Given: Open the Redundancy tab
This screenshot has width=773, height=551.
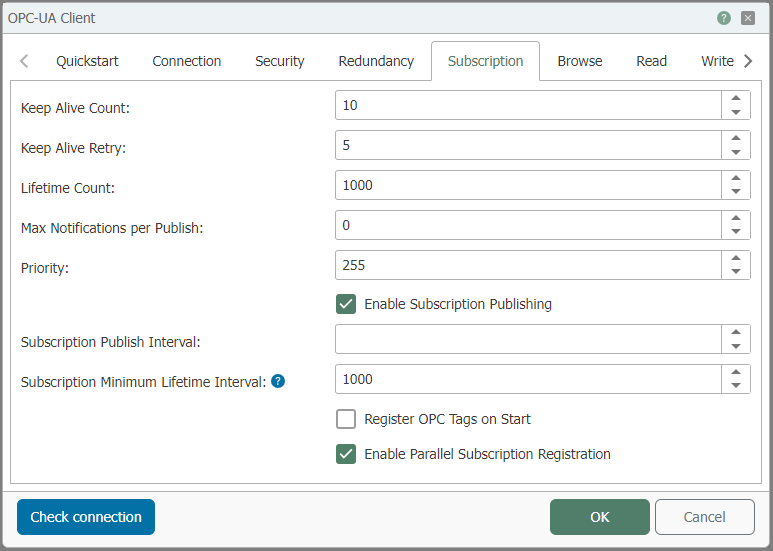Looking at the screenshot, I should [376, 61].
